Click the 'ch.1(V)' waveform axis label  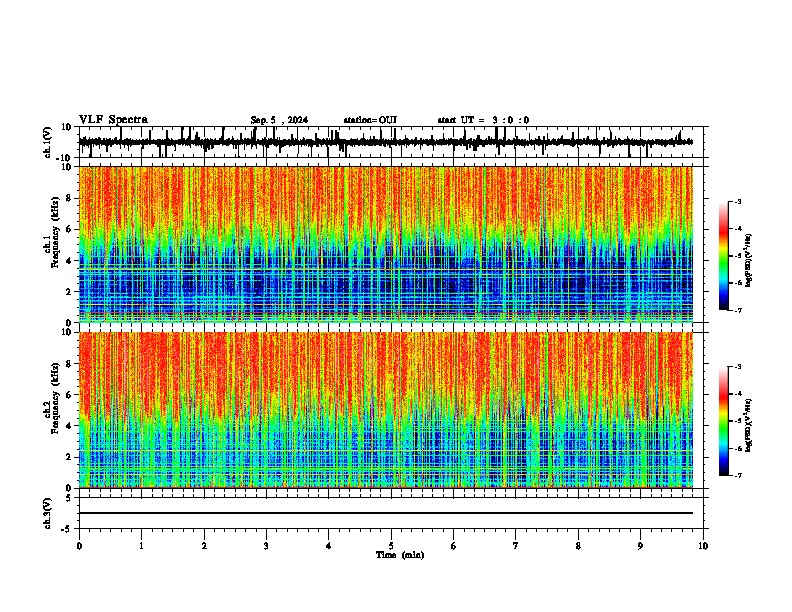tap(48, 142)
